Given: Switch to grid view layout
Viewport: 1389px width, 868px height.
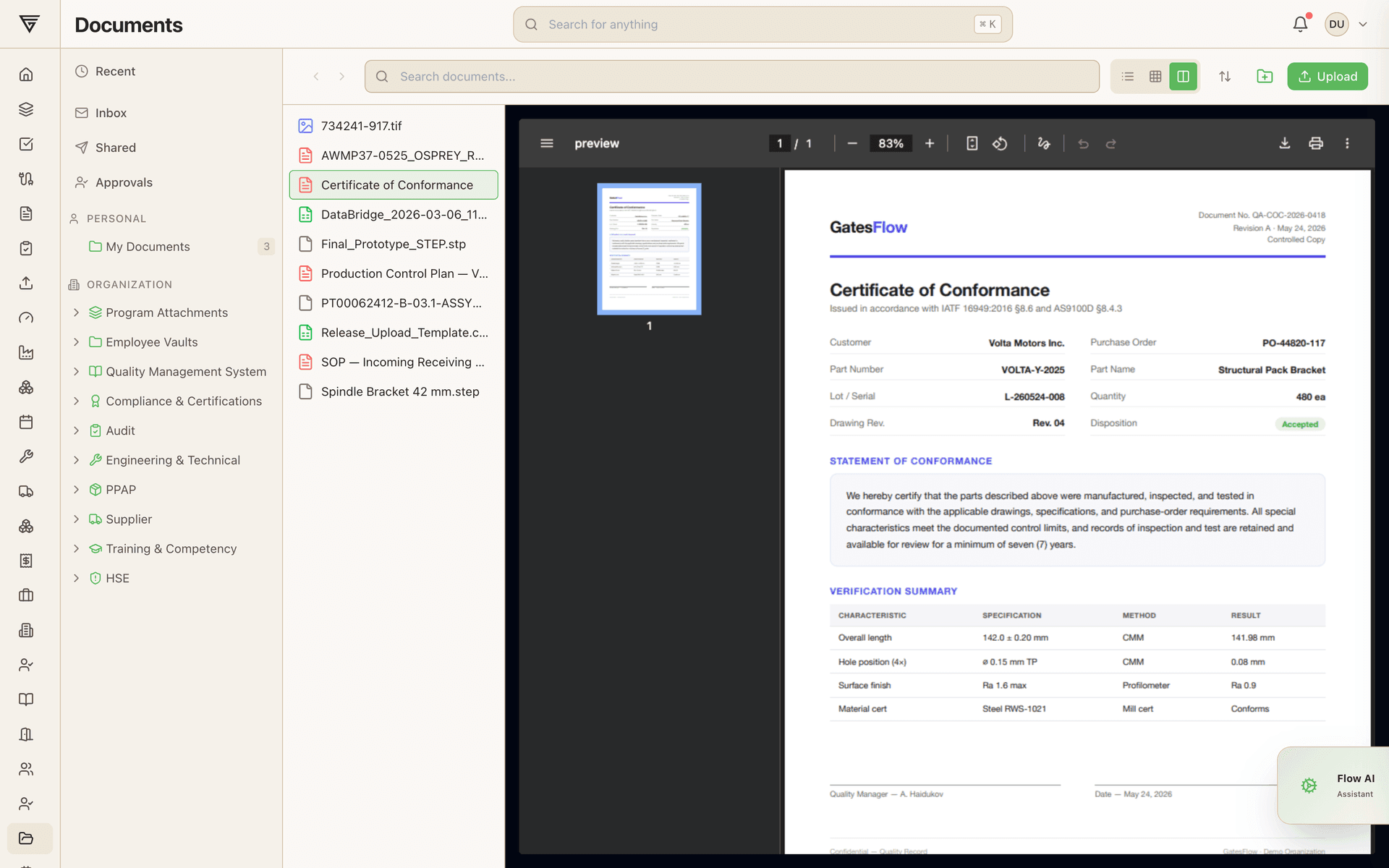Looking at the screenshot, I should pyautogui.click(x=1155, y=76).
